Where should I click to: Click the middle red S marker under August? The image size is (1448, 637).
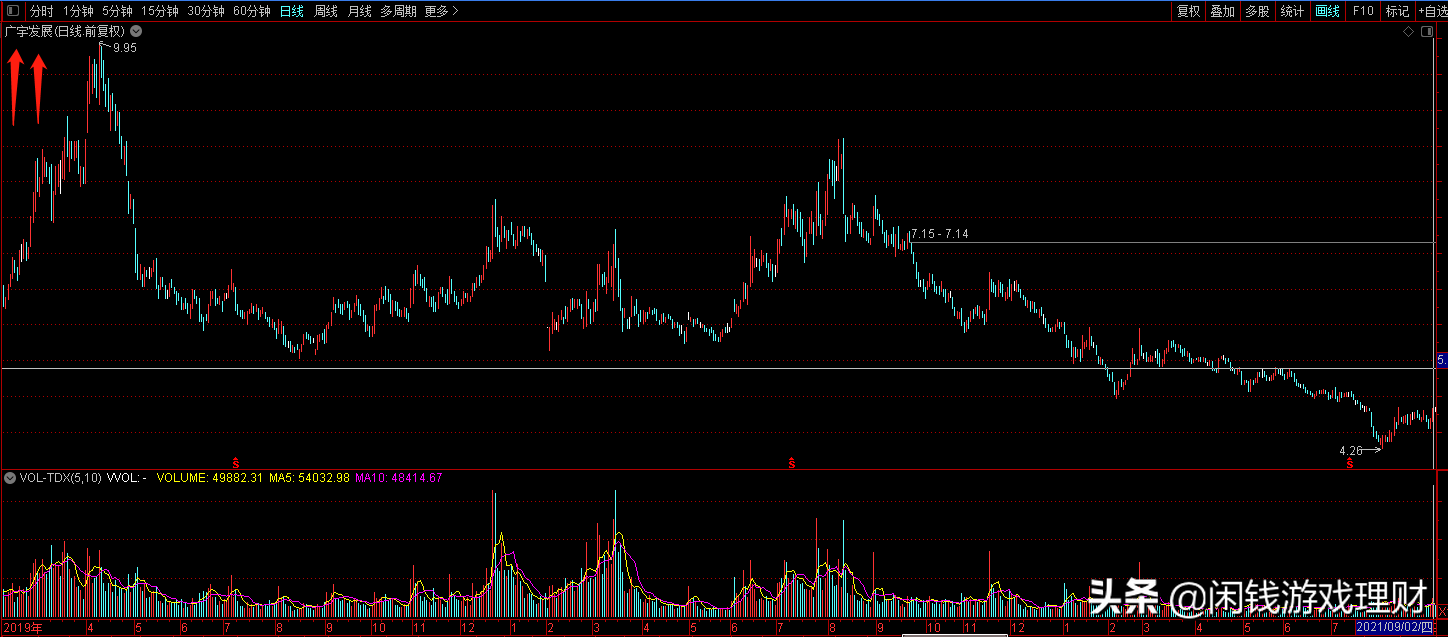coord(791,462)
